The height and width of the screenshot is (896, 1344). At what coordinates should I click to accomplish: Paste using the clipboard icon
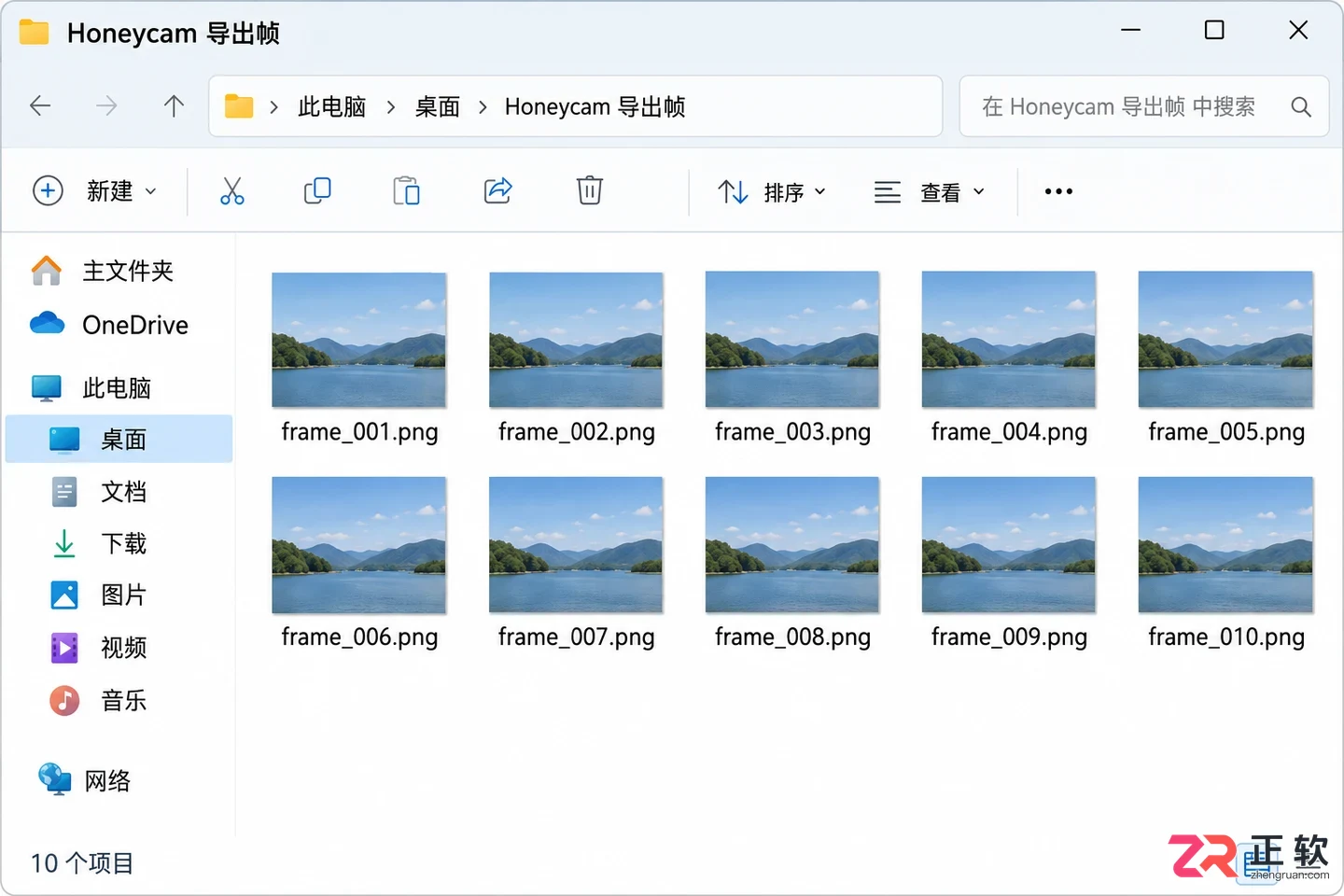point(406,191)
